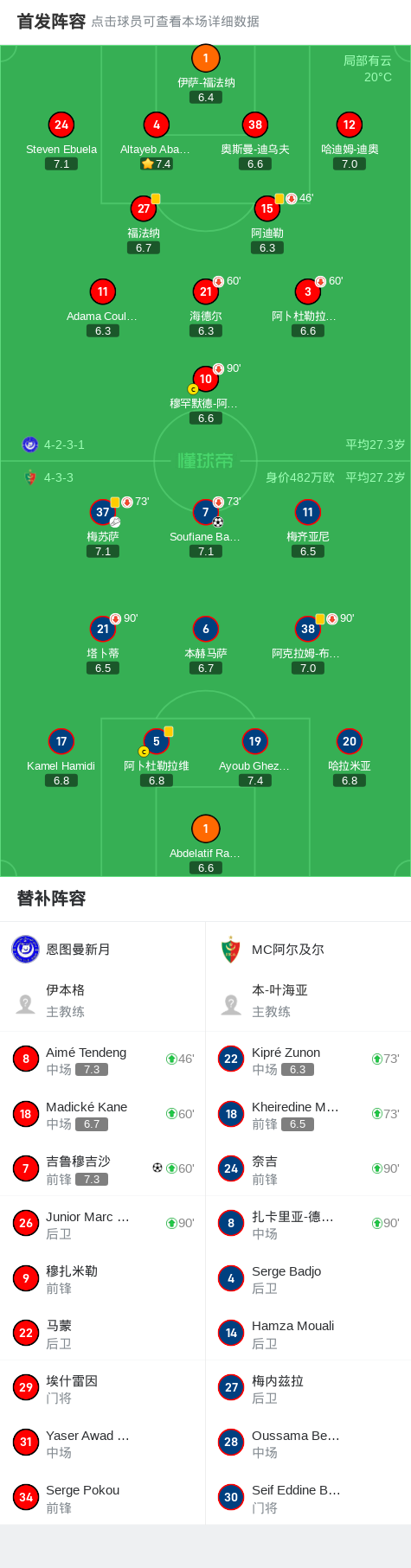The width and height of the screenshot is (411, 1568).
Task: Tap goalkeeper number 1 伊萨-福法纳 jersey icon
Action: tap(205, 58)
